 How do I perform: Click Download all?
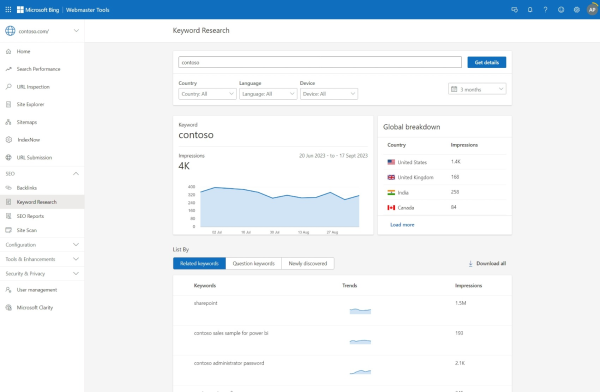coord(487,263)
